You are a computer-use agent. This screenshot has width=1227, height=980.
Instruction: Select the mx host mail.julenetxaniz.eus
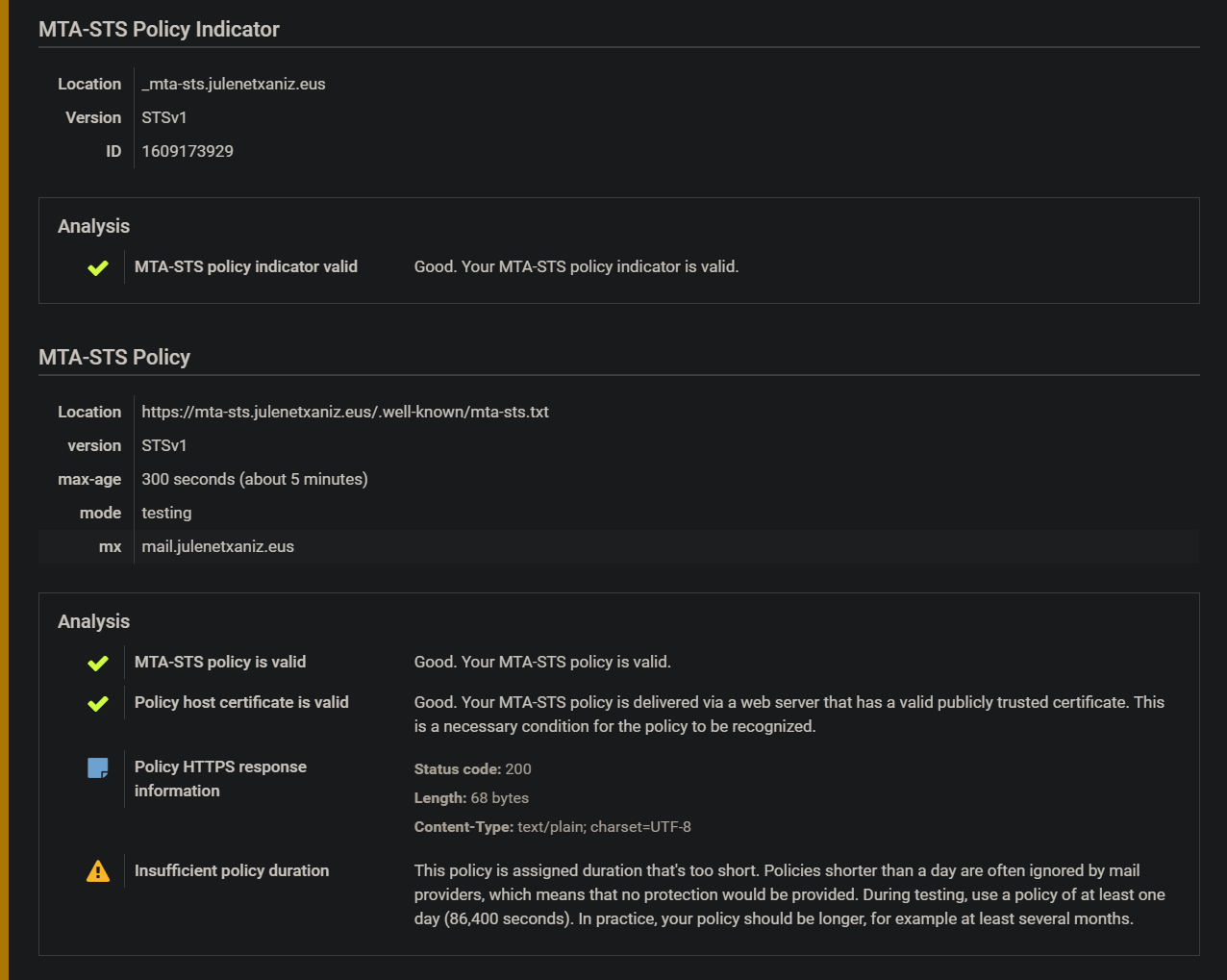tap(218, 546)
